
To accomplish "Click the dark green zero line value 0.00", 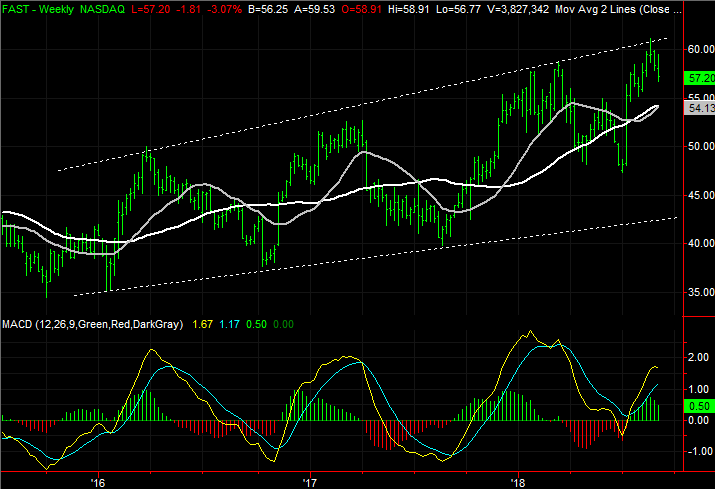I will click(x=284, y=324).
